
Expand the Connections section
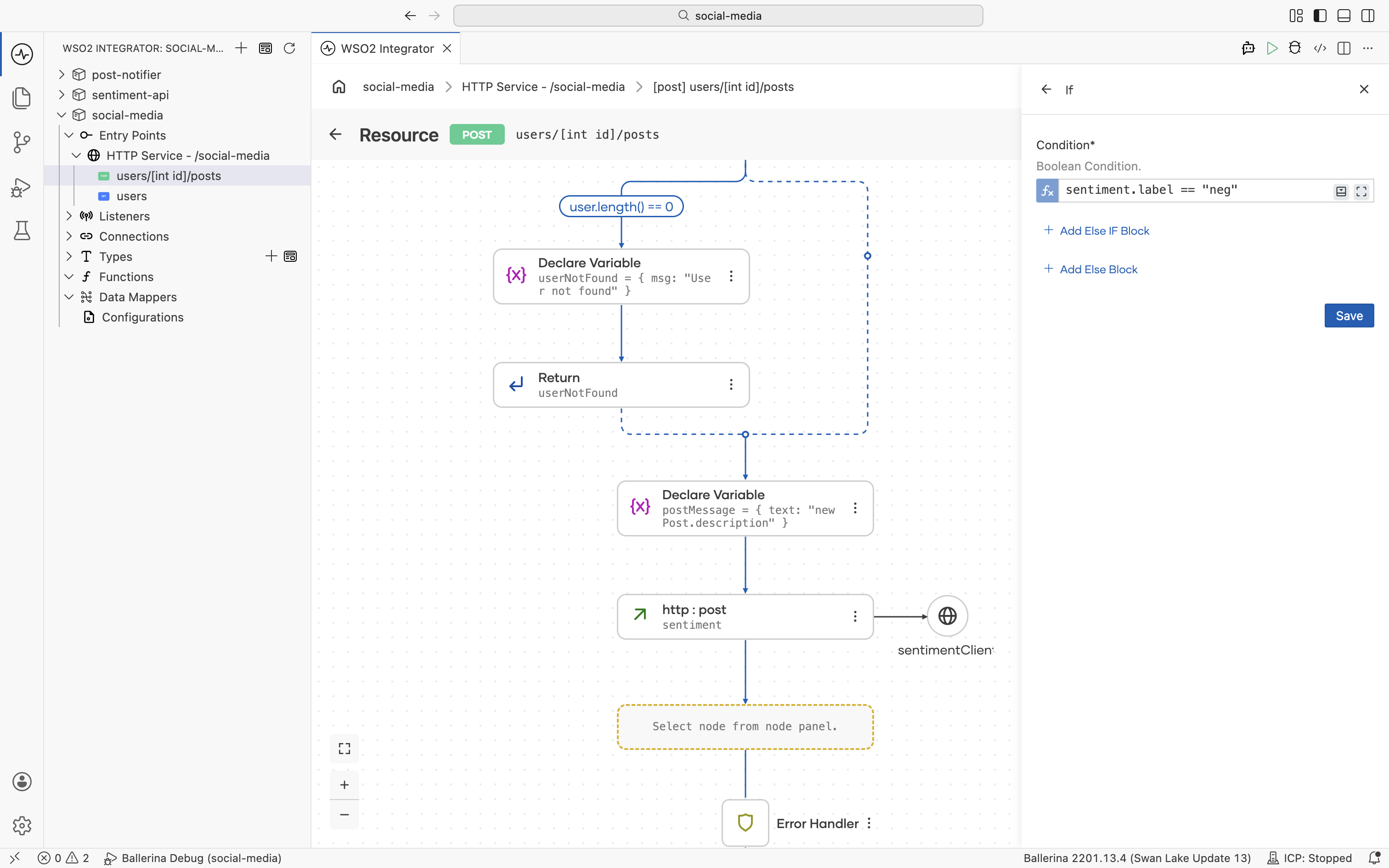(69, 236)
